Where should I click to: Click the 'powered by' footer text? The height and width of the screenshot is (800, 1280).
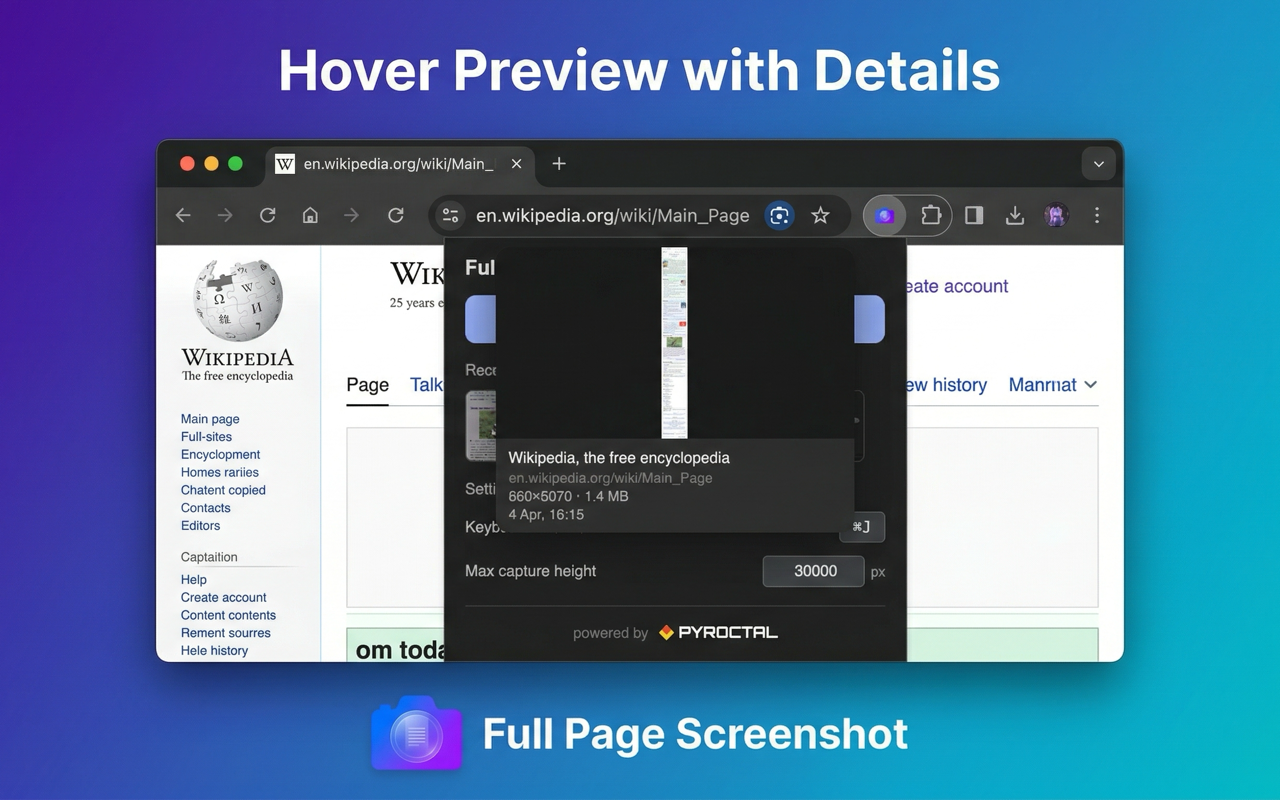point(610,633)
